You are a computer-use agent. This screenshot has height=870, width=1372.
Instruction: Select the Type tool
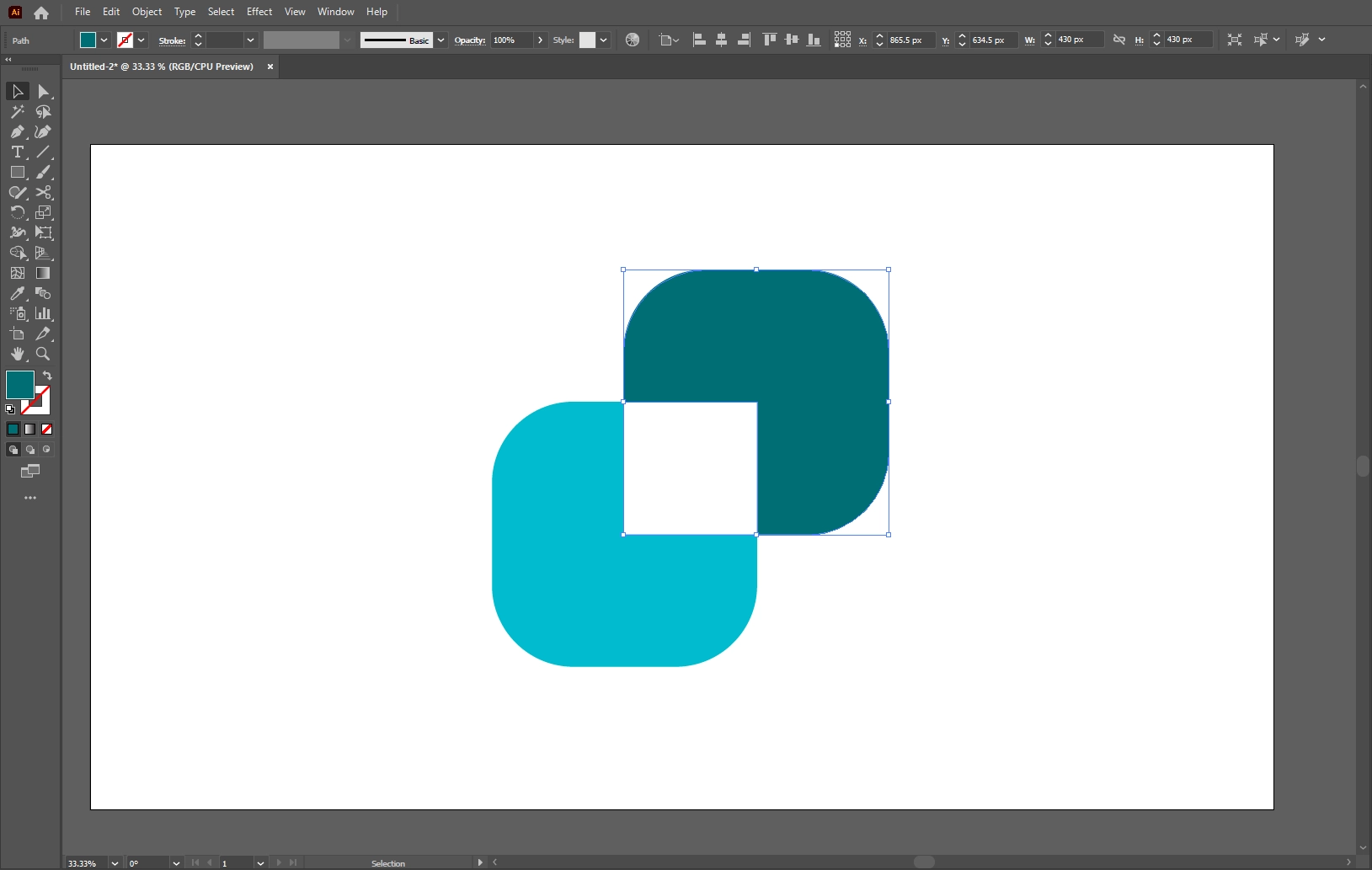[18, 152]
